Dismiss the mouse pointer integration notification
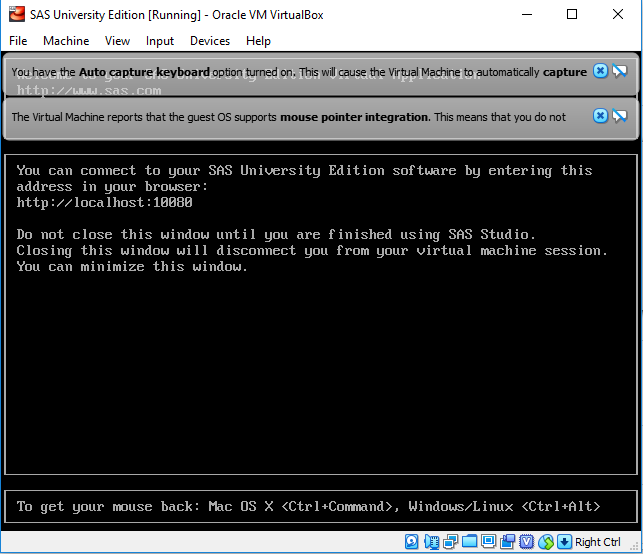The height and width of the screenshot is (554, 643). pyautogui.click(x=600, y=116)
